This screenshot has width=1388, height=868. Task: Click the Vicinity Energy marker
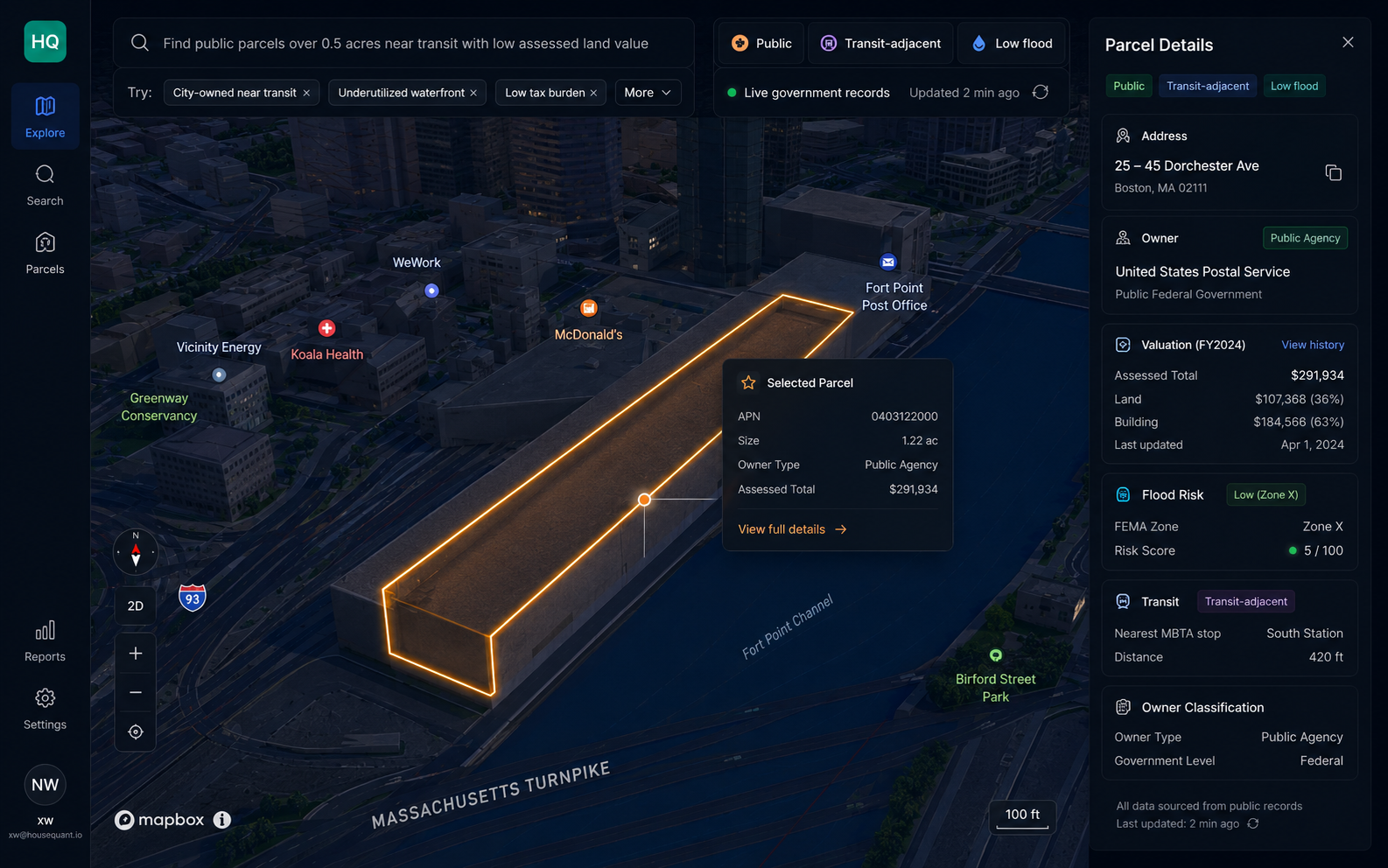tap(220, 374)
